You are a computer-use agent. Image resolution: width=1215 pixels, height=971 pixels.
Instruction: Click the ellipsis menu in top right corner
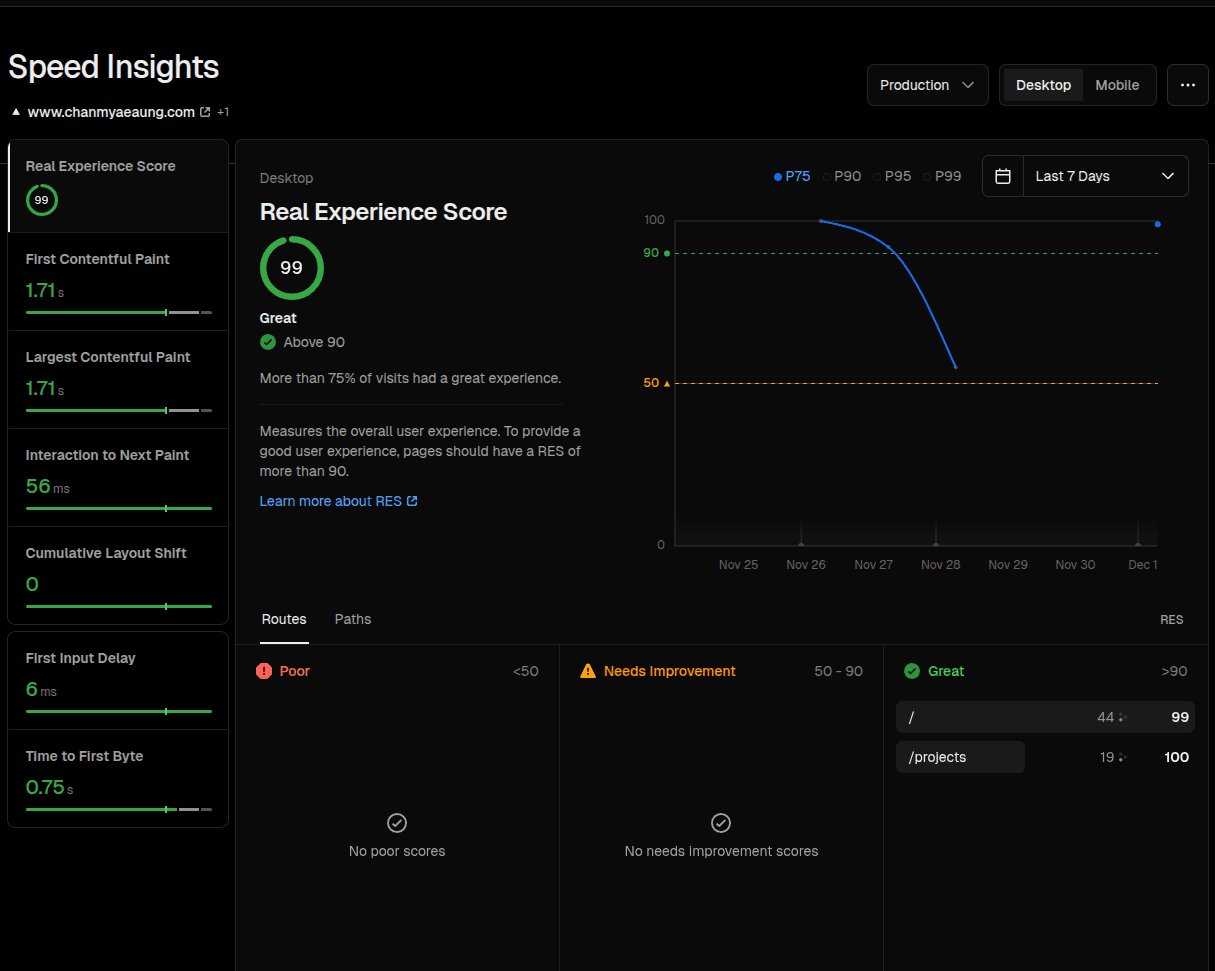[x=1188, y=85]
